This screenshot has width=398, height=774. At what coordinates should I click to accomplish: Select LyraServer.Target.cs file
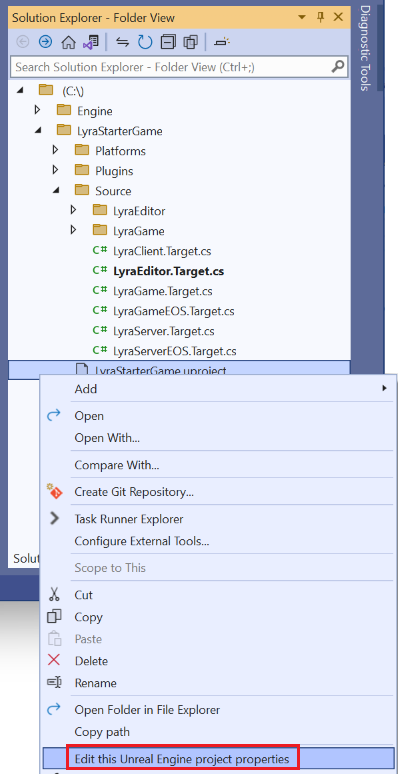click(x=163, y=331)
